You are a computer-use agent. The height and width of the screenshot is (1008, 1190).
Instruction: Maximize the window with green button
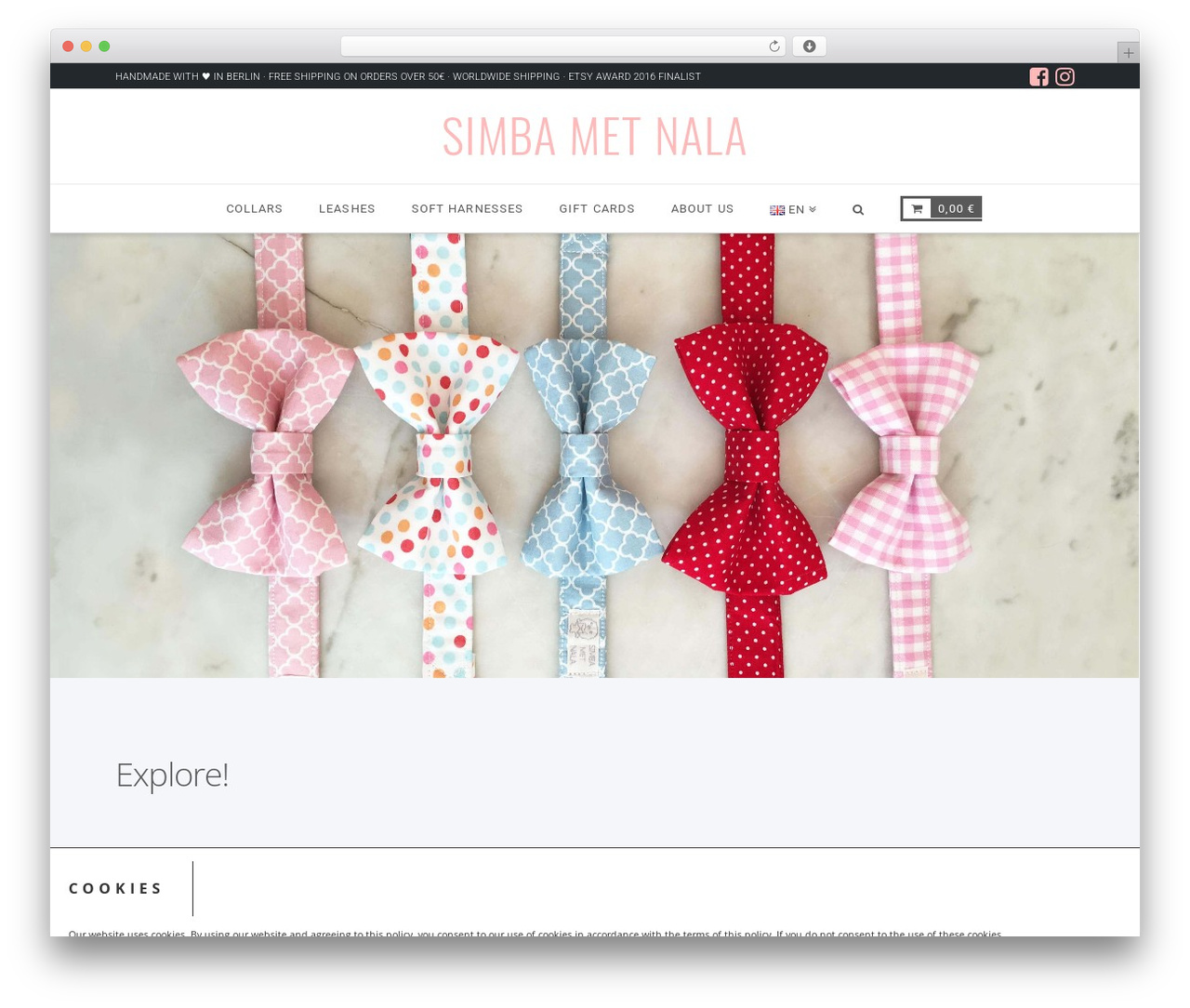104,46
